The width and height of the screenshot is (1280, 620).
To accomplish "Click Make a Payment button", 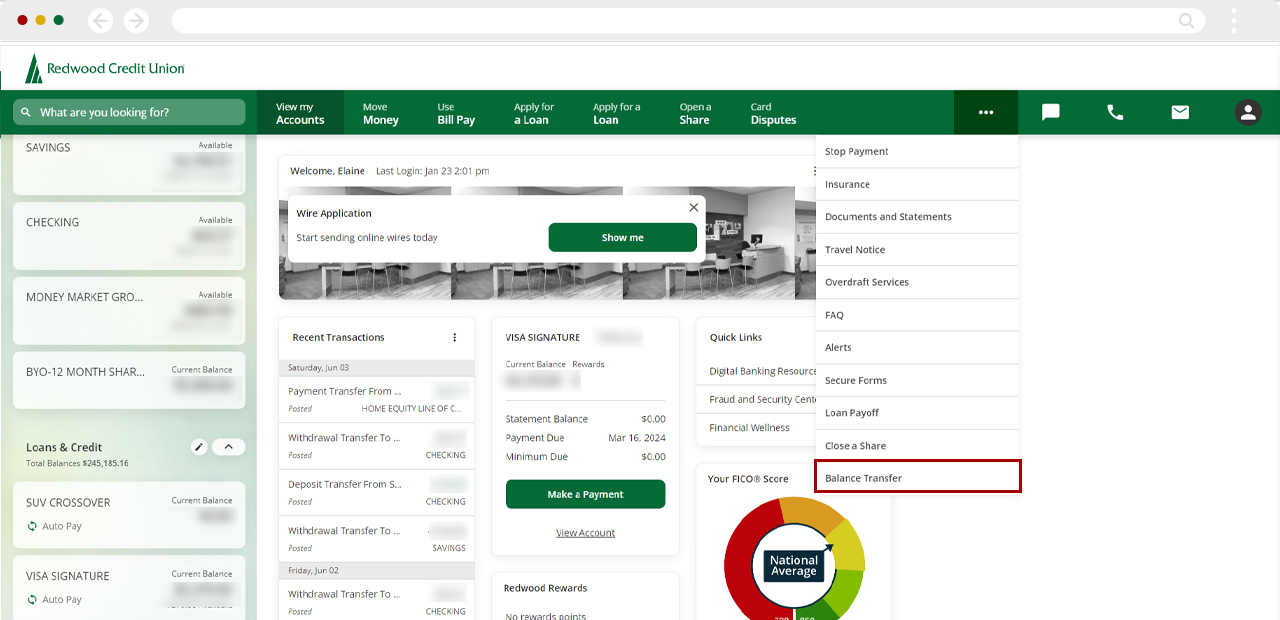I will [585, 494].
